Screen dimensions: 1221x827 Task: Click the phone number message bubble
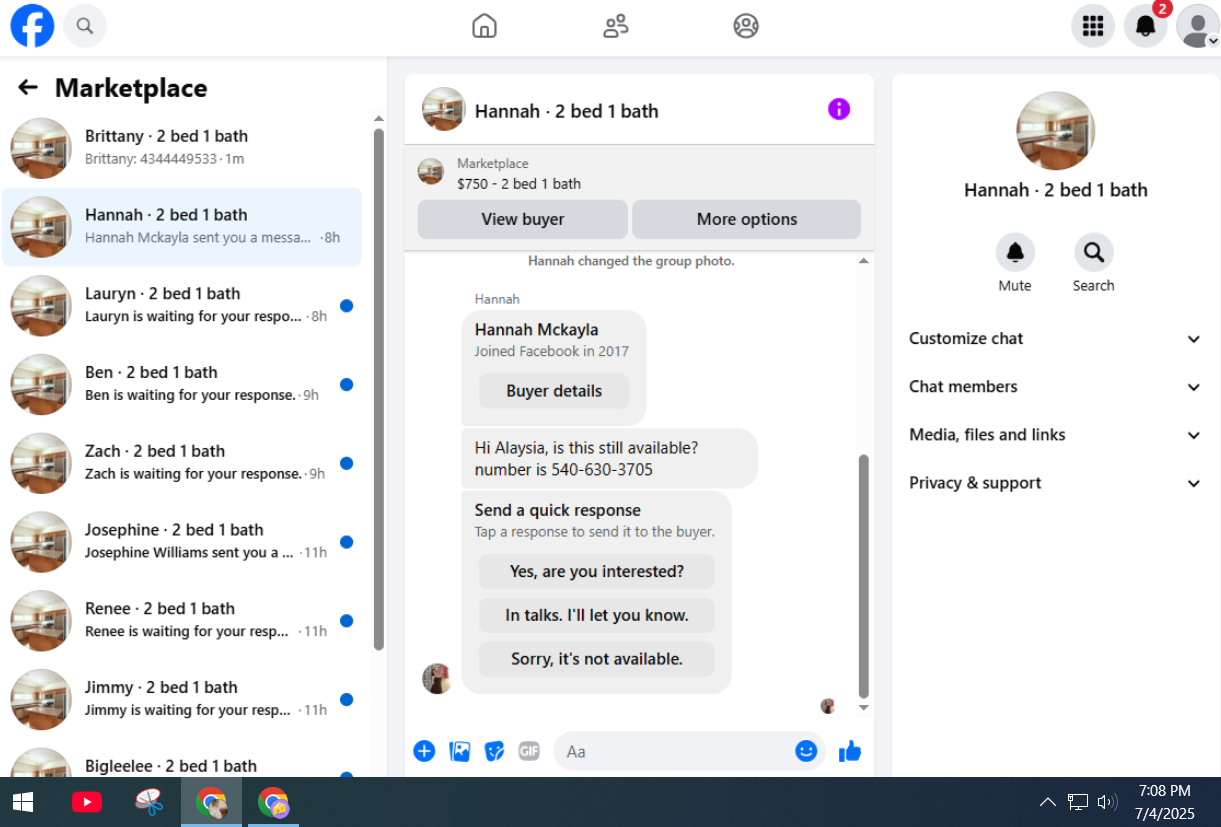pos(610,459)
